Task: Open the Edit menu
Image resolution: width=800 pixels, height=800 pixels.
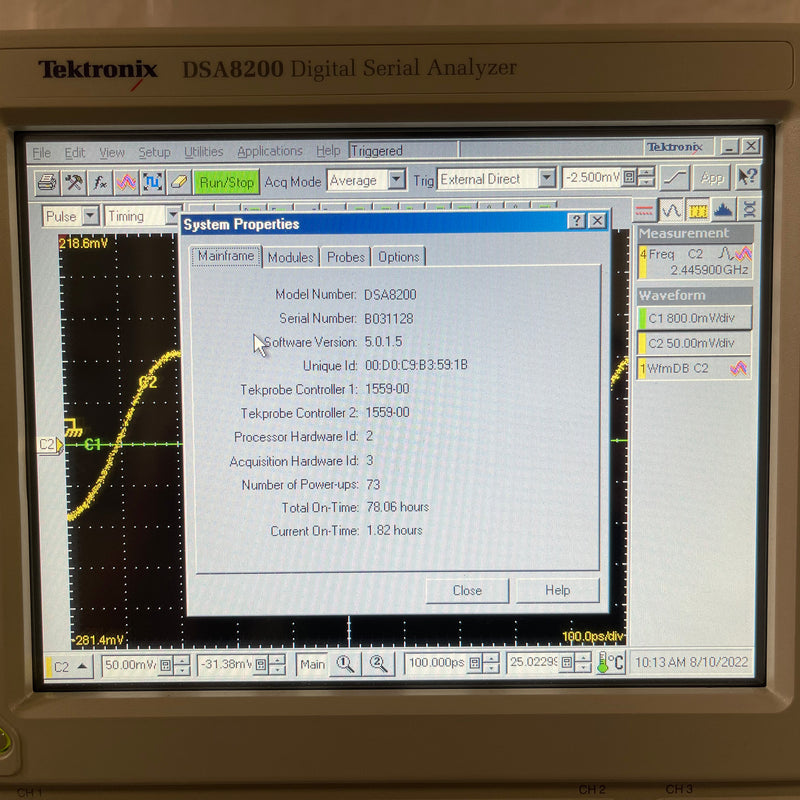Action: pos(74,153)
